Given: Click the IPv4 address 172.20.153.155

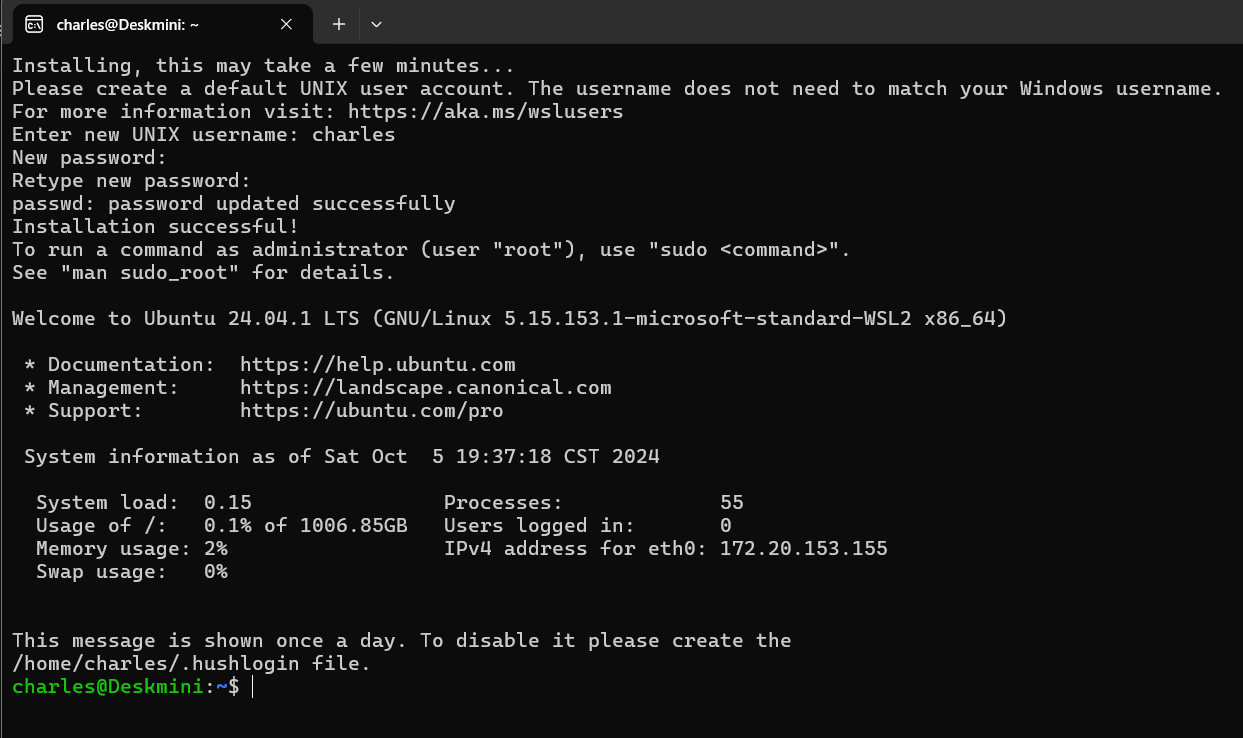Looking at the screenshot, I should point(803,549).
